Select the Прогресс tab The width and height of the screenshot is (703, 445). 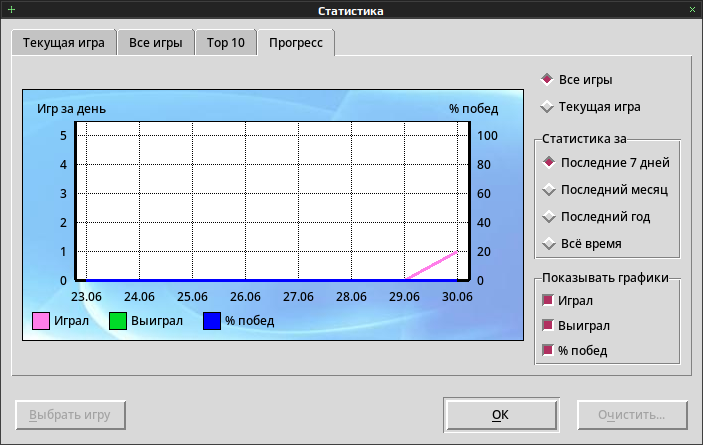[296, 43]
